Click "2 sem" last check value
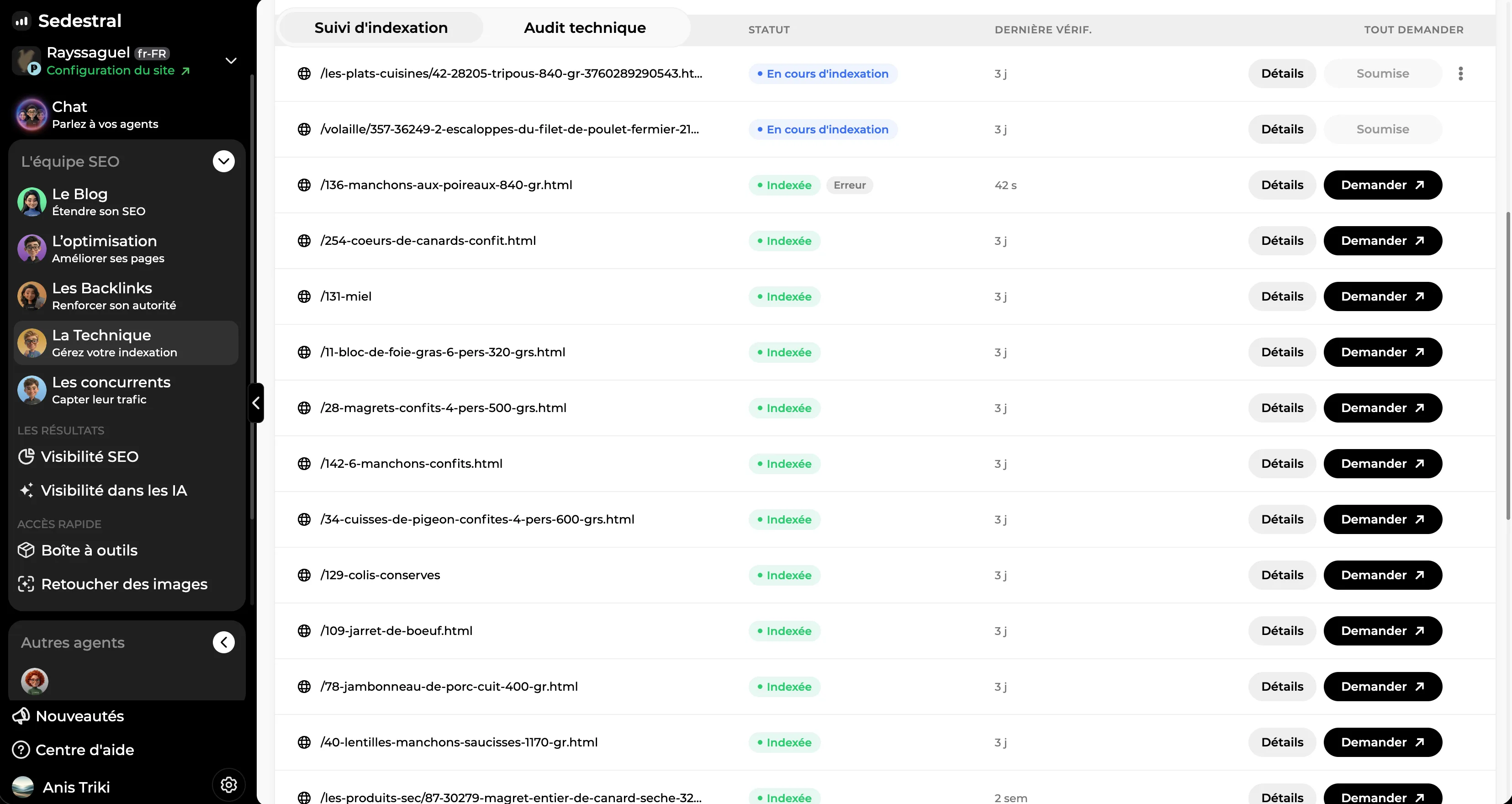The height and width of the screenshot is (804, 1512). (1011, 798)
